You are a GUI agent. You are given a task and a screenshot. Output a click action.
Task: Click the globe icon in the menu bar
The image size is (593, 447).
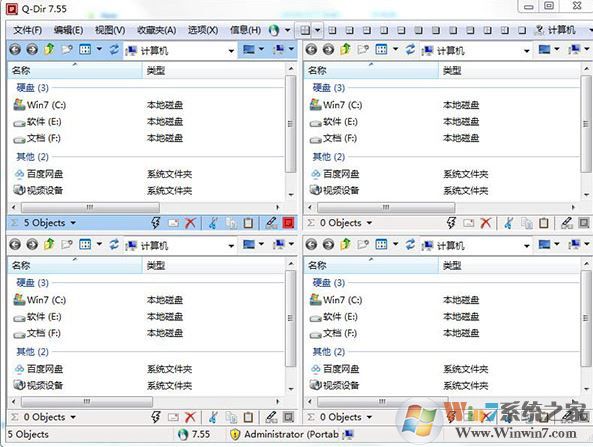click(x=274, y=30)
